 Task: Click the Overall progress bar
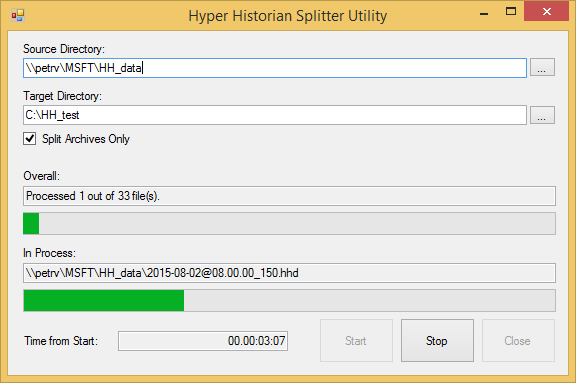click(x=289, y=223)
